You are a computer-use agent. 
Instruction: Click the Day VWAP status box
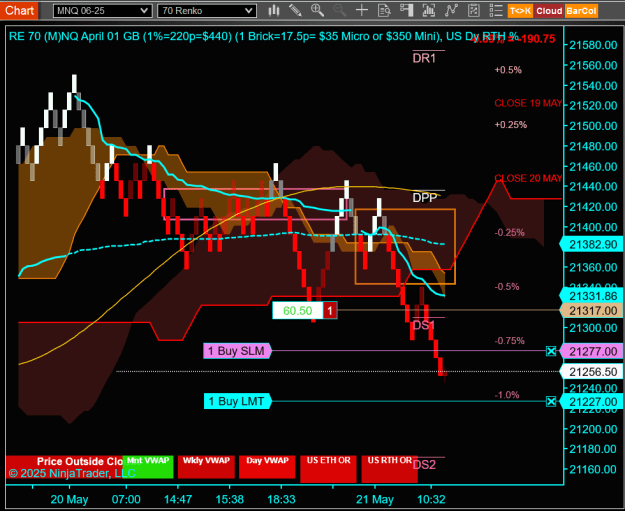pyautogui.click(x=267, y=466)
